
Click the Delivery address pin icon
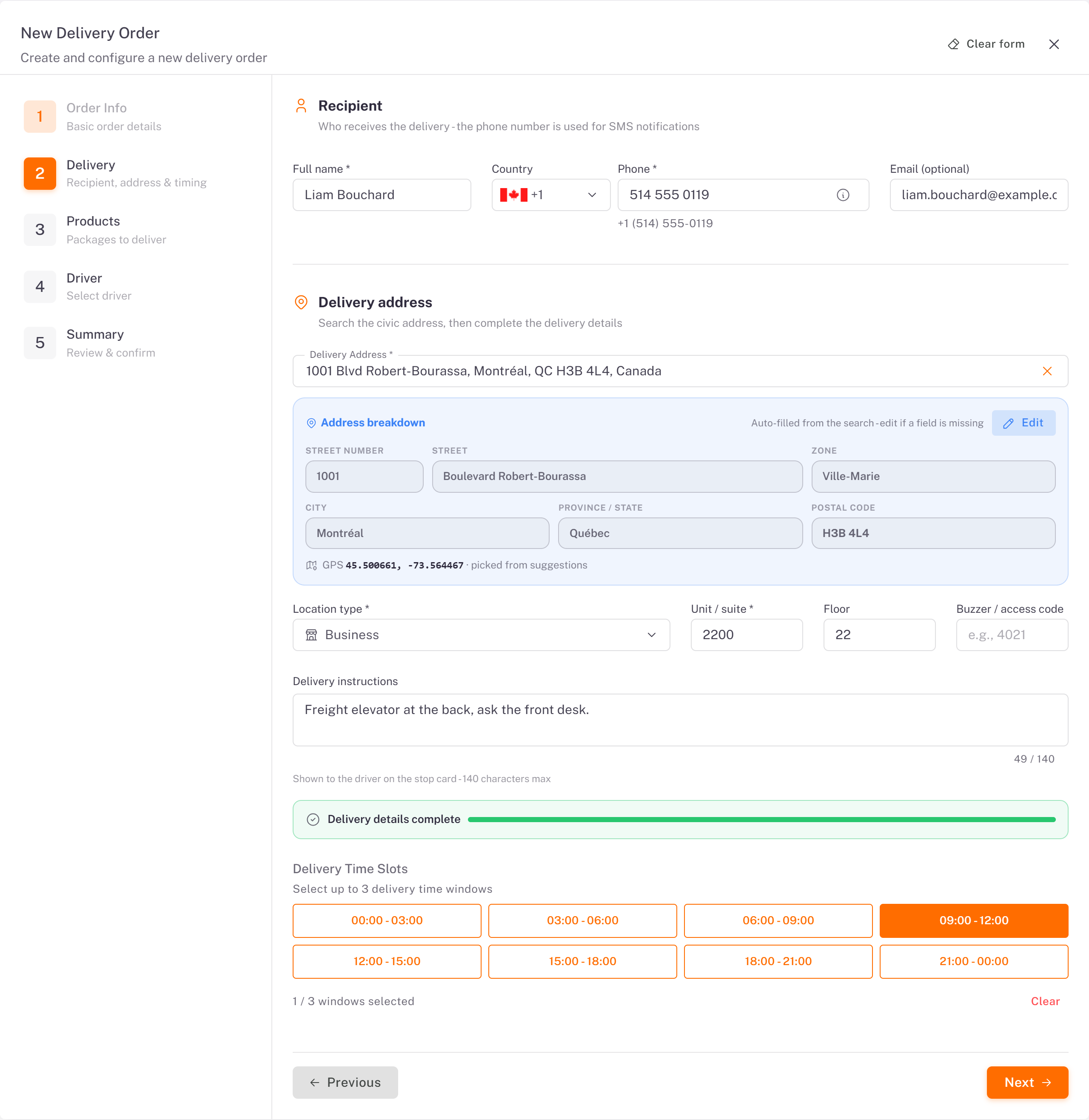(301, 302)
